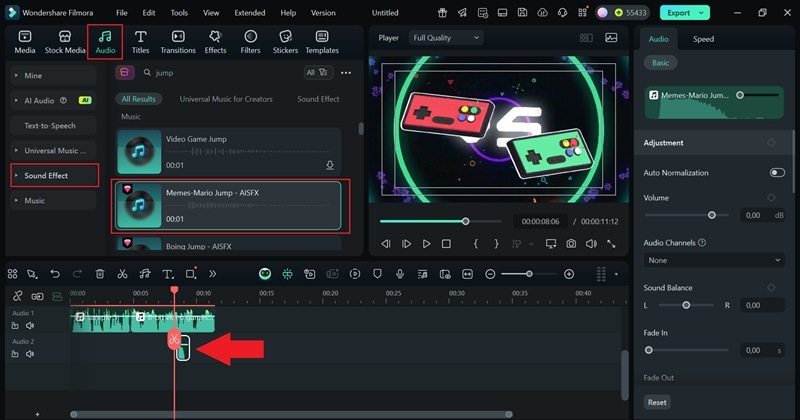Mute the Audio 2 track
This screenshot has width=800, height=420.
30,354
